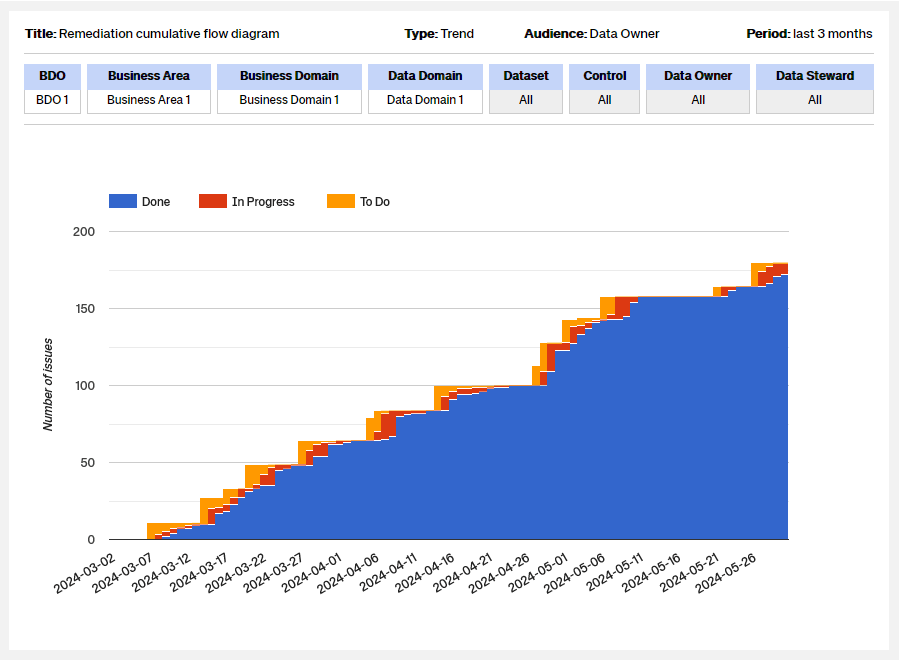Click the orange To Do legend swatch
The height and width of the screenshot is (660, 899).
(341, 201)
